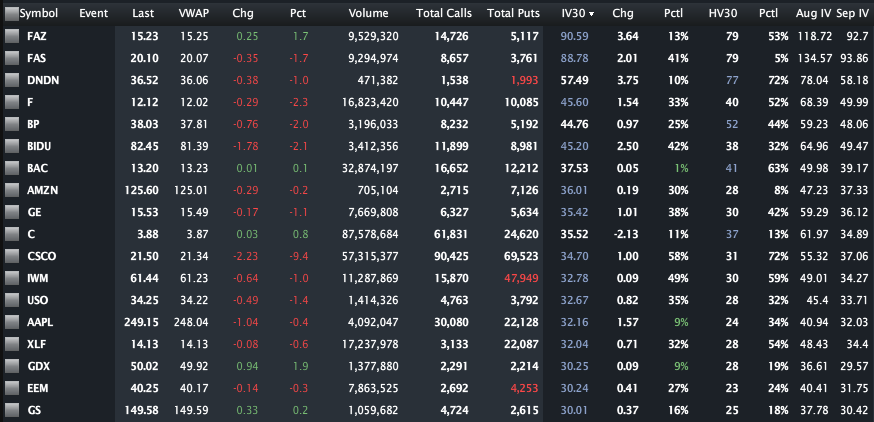Open the BIDU ticker symbol

tap(40, 146)
